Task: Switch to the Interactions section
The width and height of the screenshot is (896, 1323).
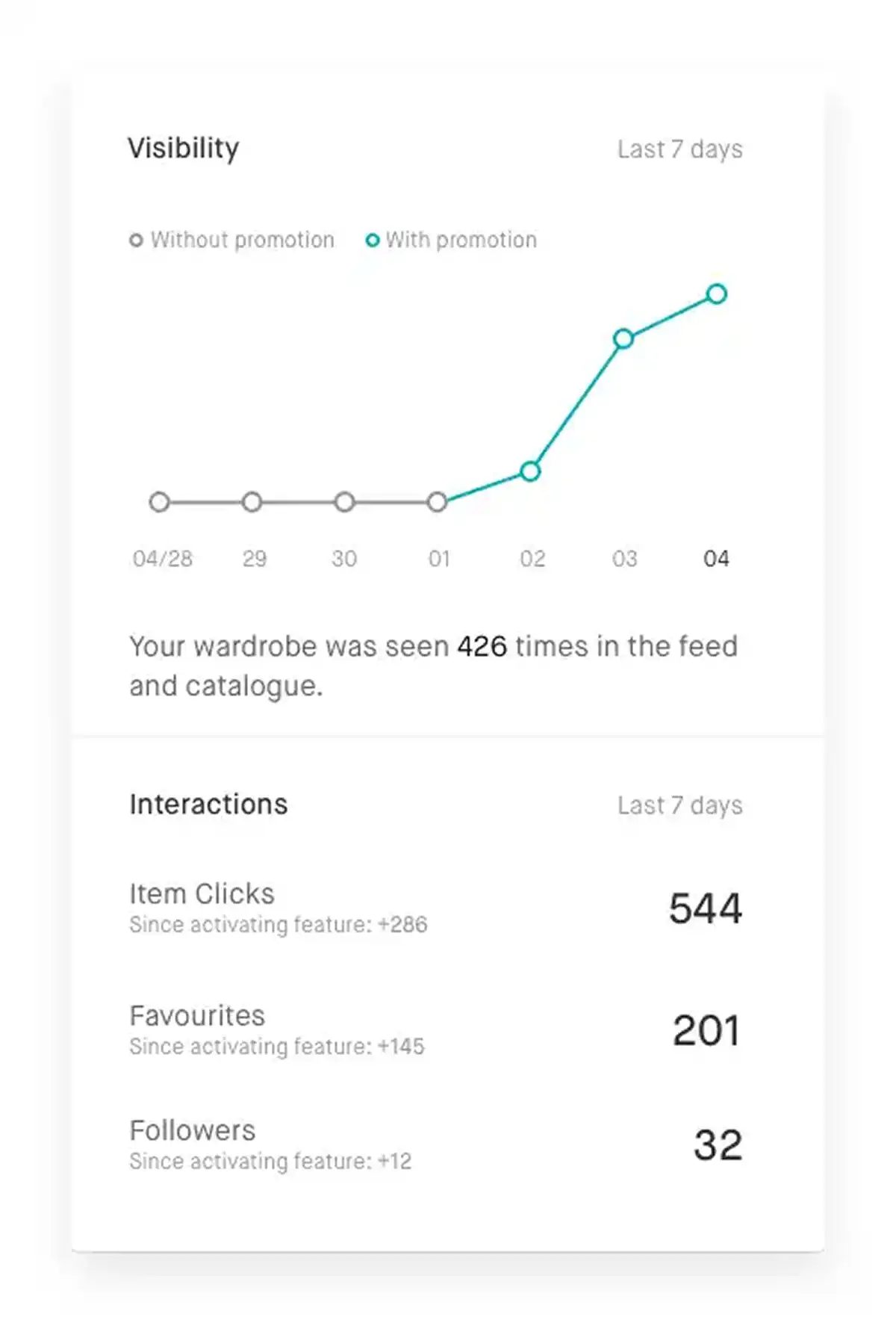Action: [x=208, y=805]
